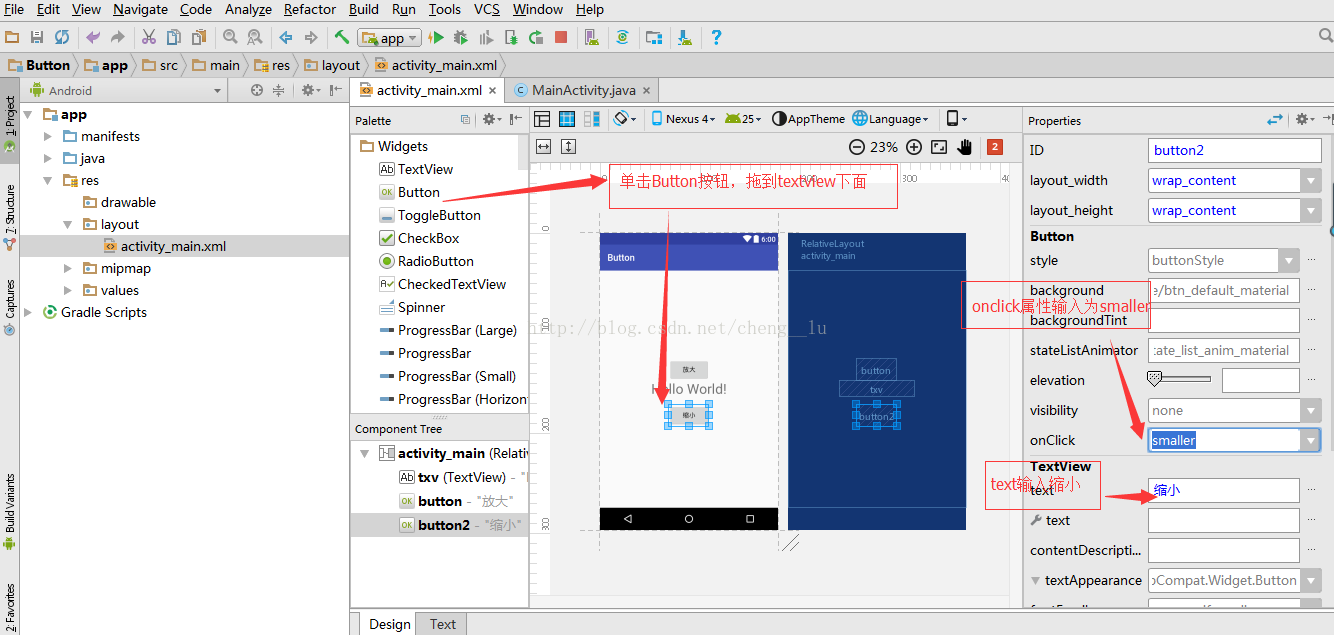Open the layout_width dropdown arrow
Image resolution: width=1334 pixels, height=635 pixels.
click(1312, 181)
